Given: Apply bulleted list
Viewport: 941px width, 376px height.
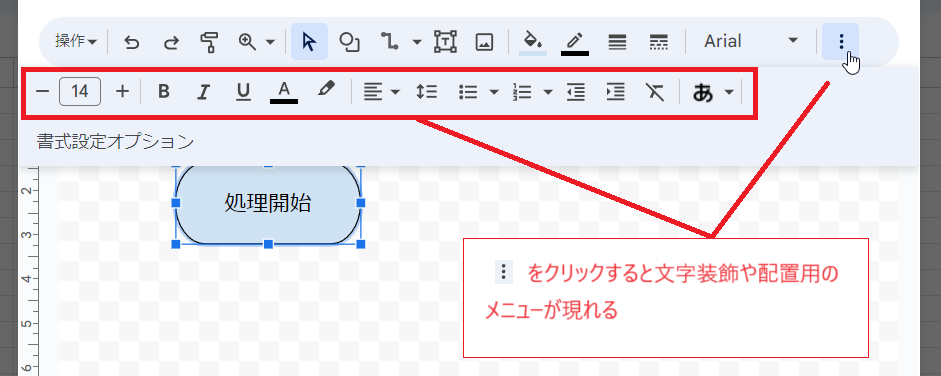Looking at the screenshot, I should tap(468, 92).
